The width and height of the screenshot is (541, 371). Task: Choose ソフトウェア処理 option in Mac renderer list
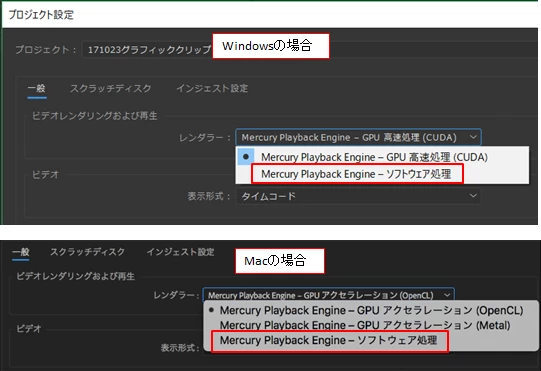point(371,340)
